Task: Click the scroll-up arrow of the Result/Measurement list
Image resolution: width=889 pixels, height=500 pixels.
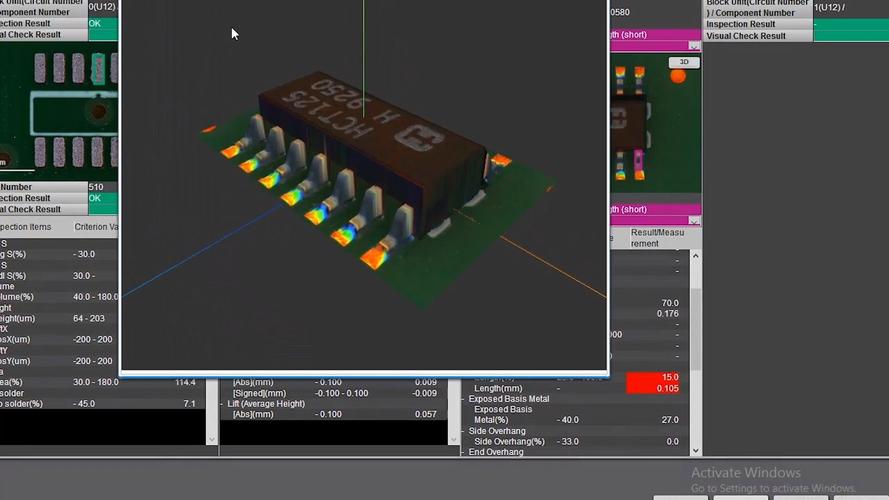Action: pyautogui.click(x=696, y=256)
